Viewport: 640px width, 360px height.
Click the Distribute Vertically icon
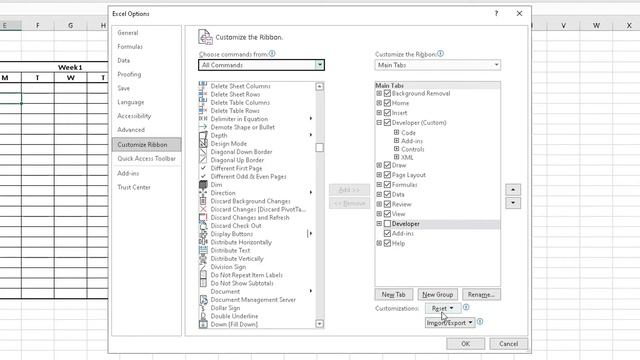tap(203, 259)
